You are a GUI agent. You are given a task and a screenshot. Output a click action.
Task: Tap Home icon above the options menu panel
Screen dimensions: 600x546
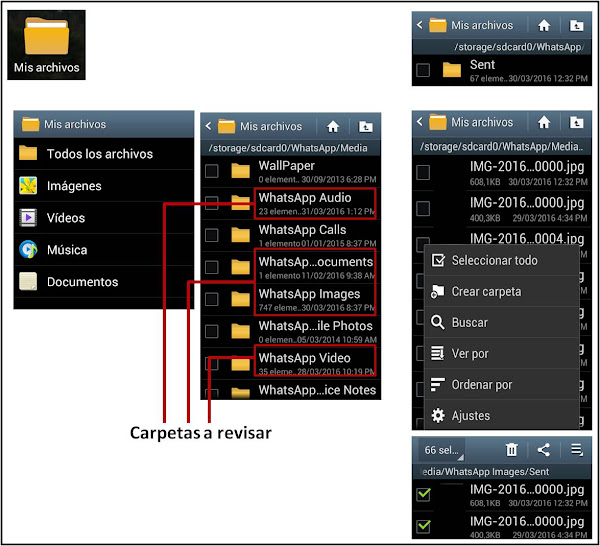[x=544, y=122]
